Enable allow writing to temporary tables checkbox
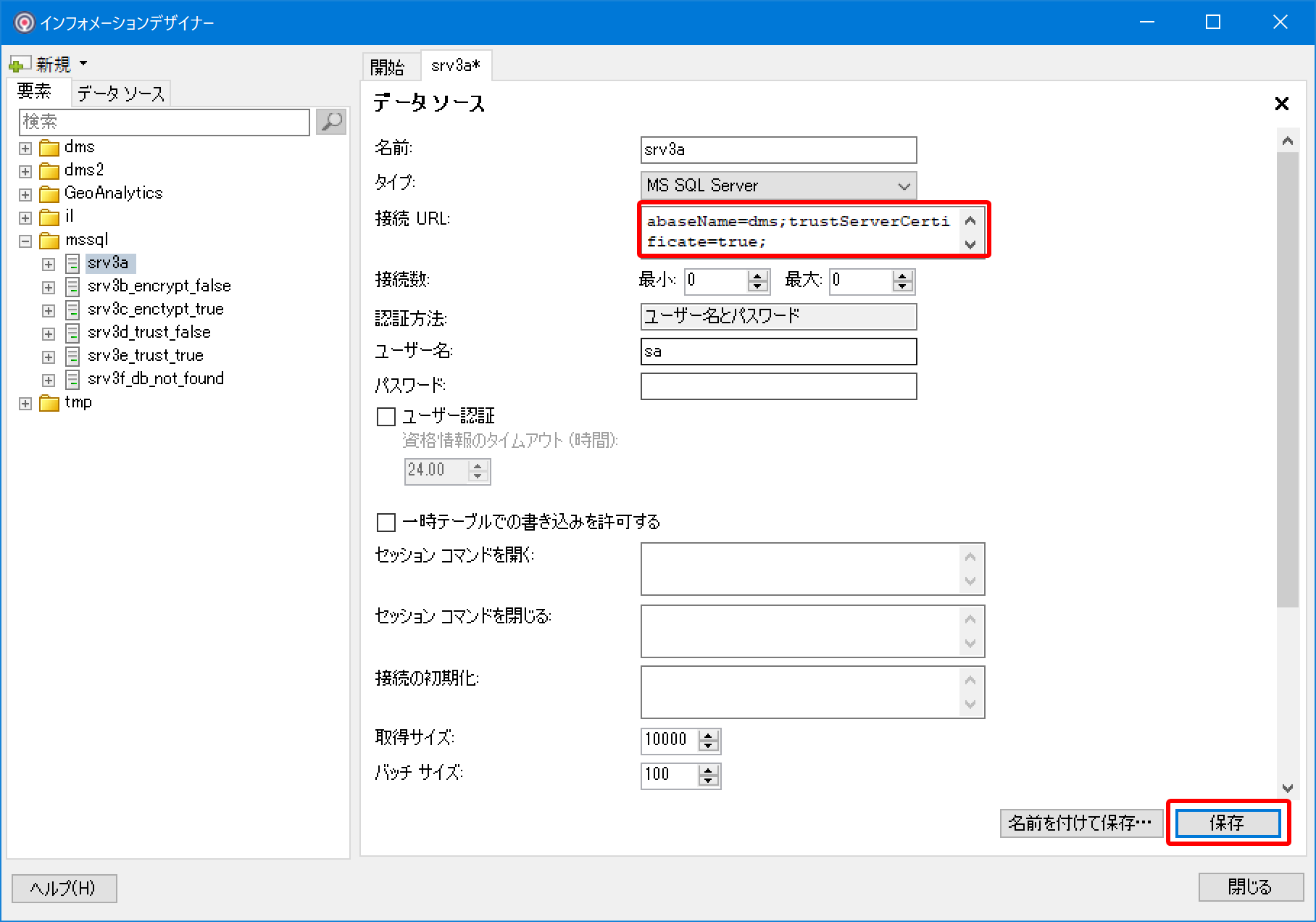The image size is (1316, 922). point(386,522)
